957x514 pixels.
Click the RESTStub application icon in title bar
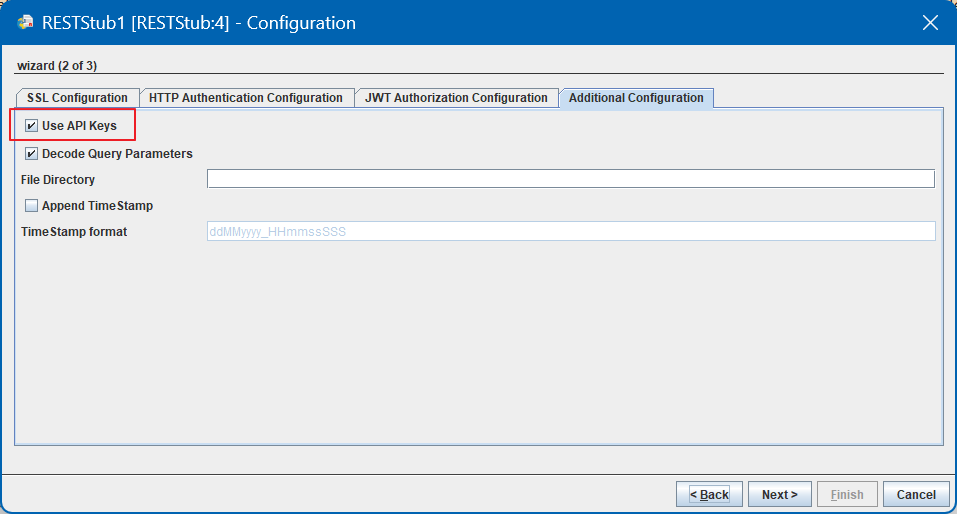pos(26,22)
